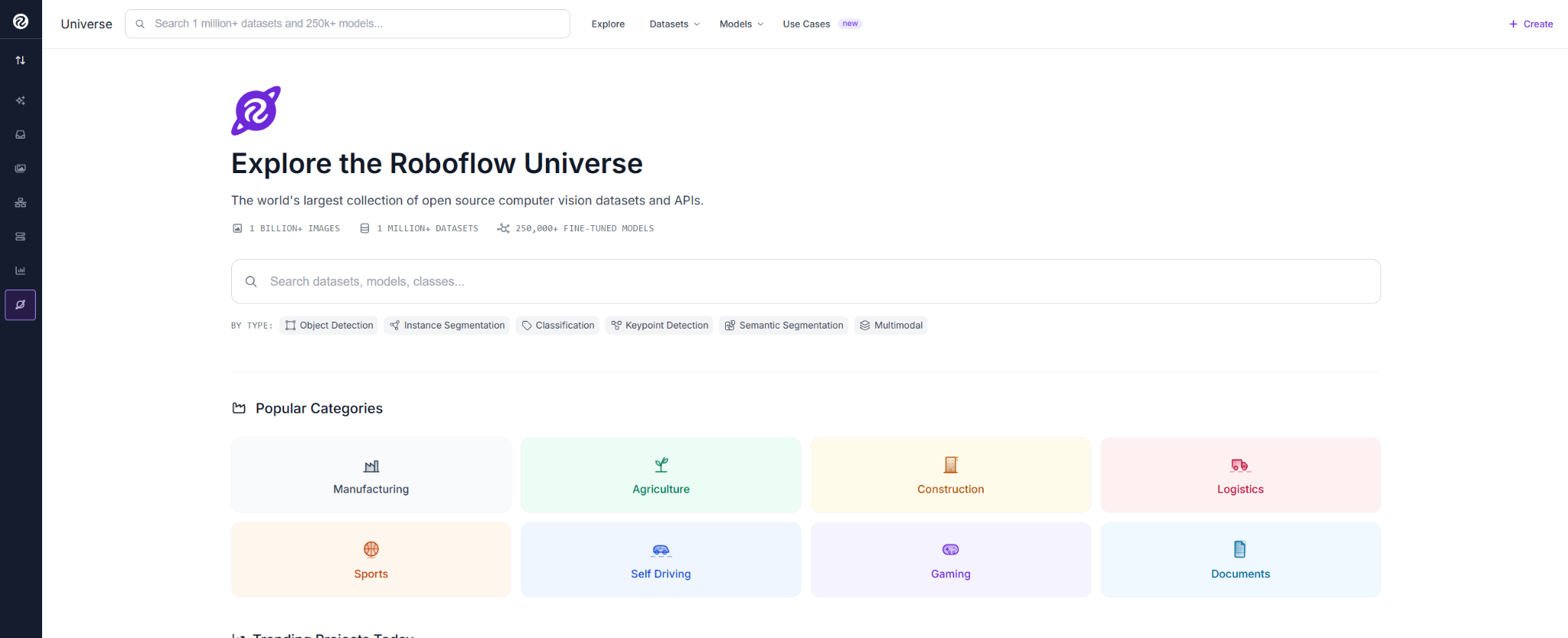This screenshot has height=638, width=1568.
Task: Open the Documents category label
Action: 1240,574
